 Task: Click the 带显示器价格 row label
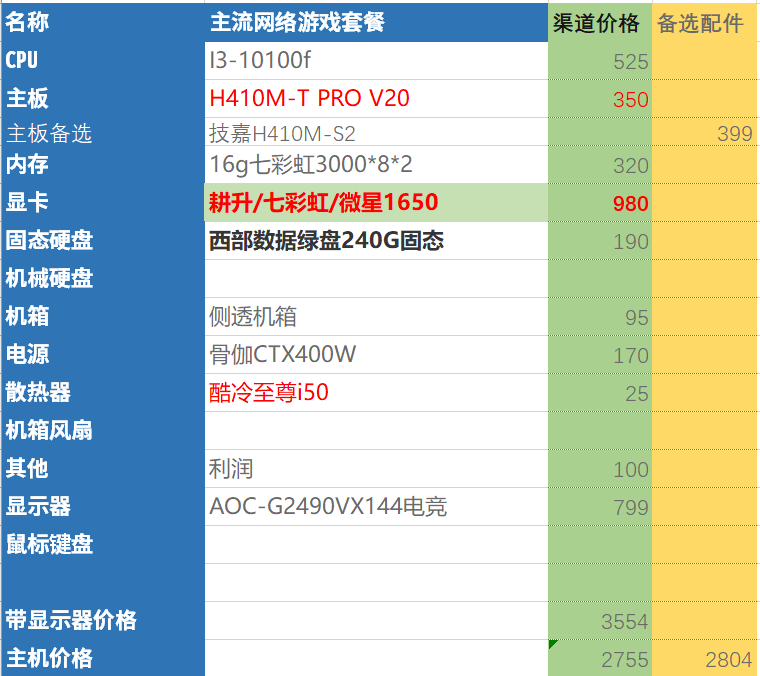(x=103, y=620)
